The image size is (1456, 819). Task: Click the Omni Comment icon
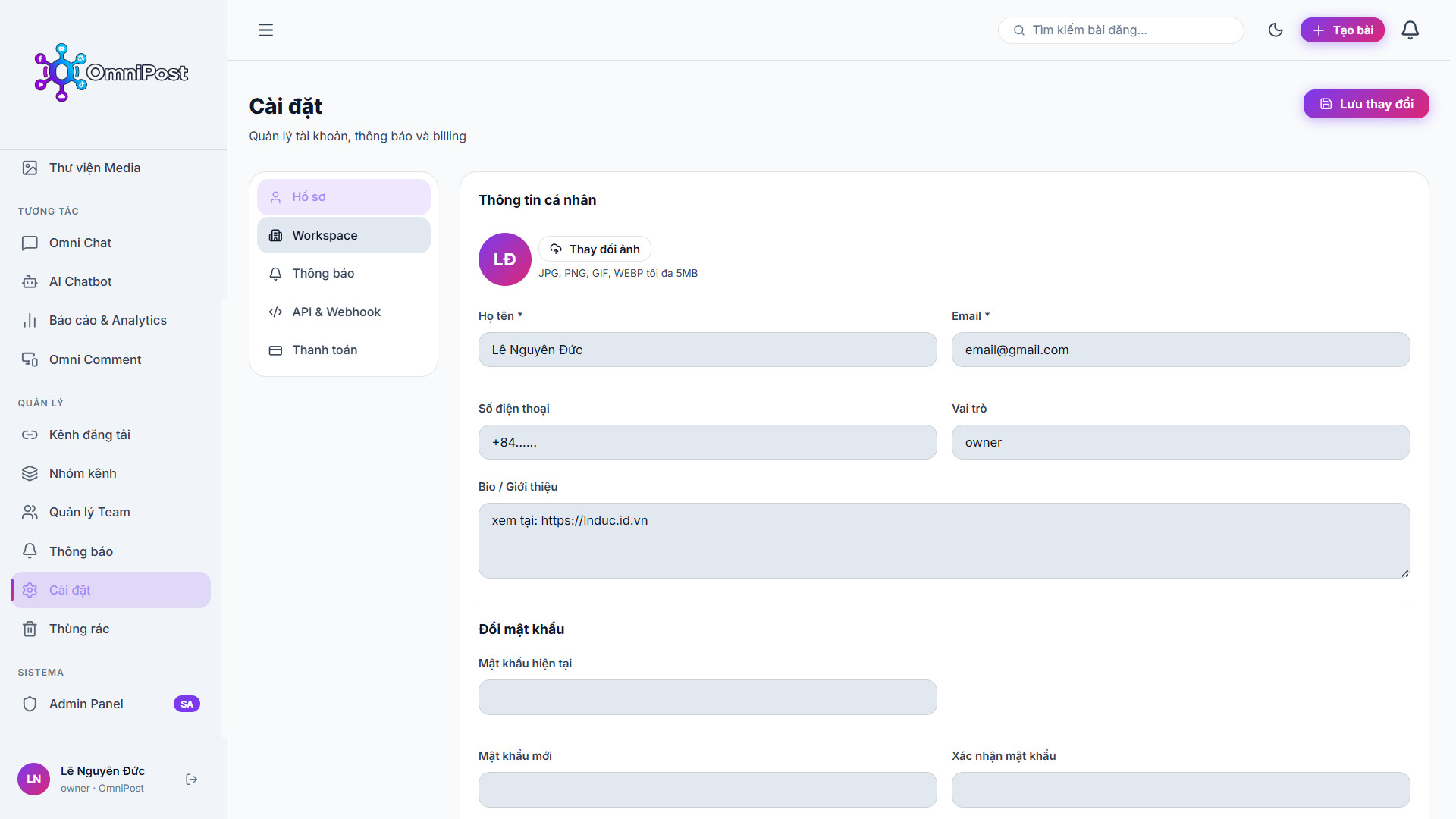(x=30, y=360)
